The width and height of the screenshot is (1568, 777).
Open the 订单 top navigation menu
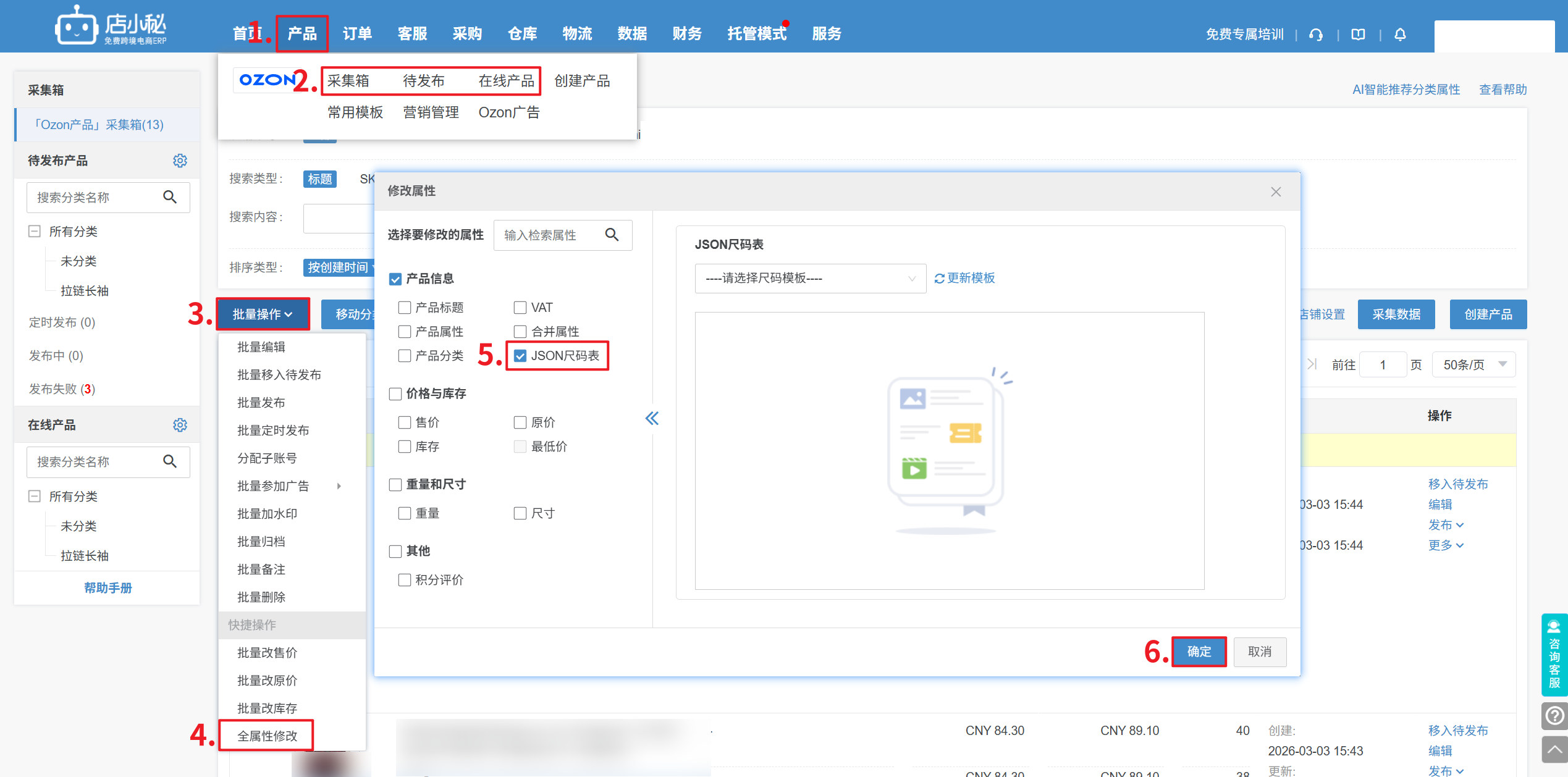pos(357,34)
